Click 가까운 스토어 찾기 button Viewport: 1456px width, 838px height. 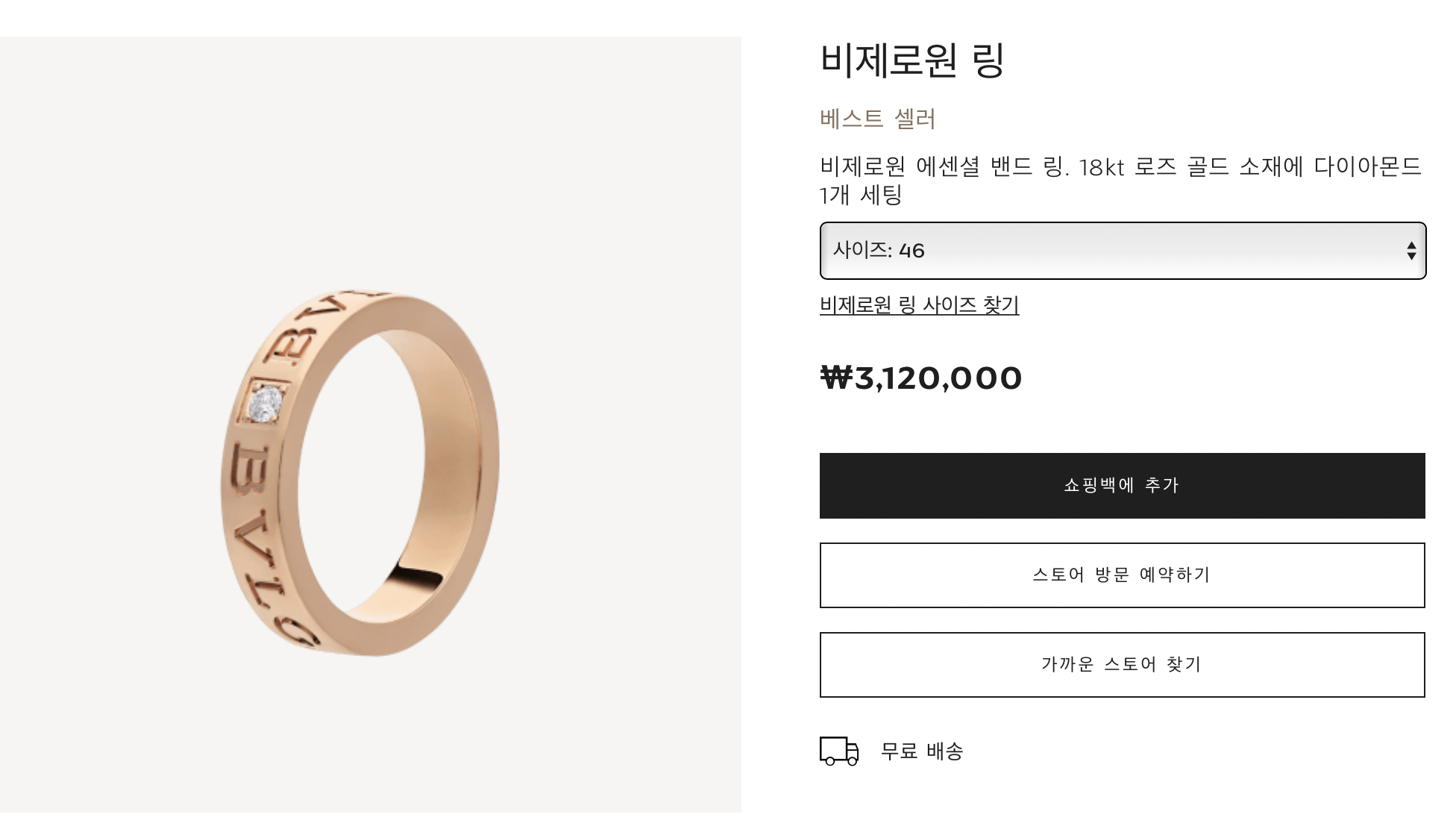[x=1122, y=665]
